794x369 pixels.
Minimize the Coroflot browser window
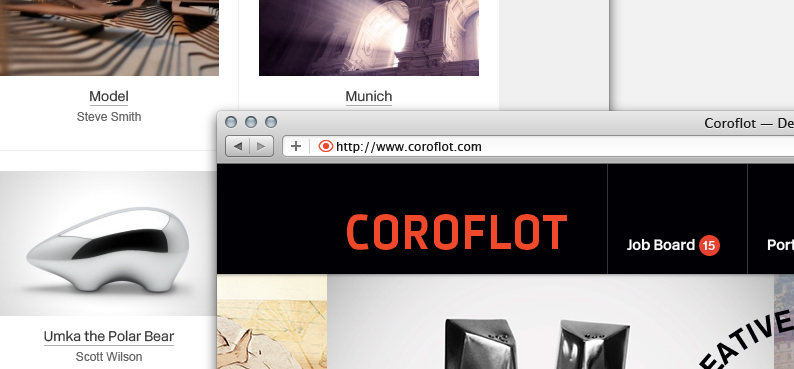pos(251,122)
